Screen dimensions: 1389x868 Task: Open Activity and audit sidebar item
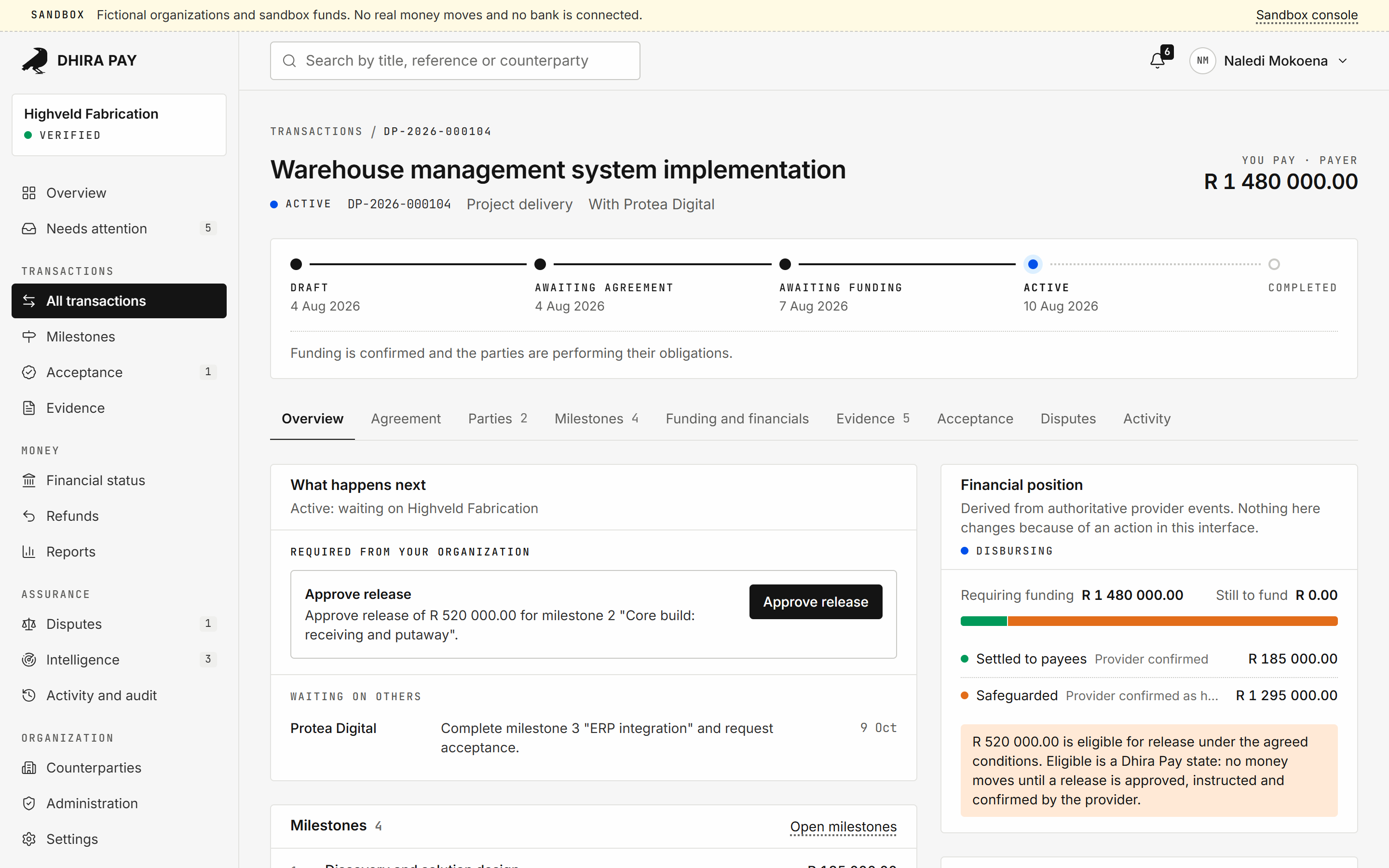tap(119, 694)
